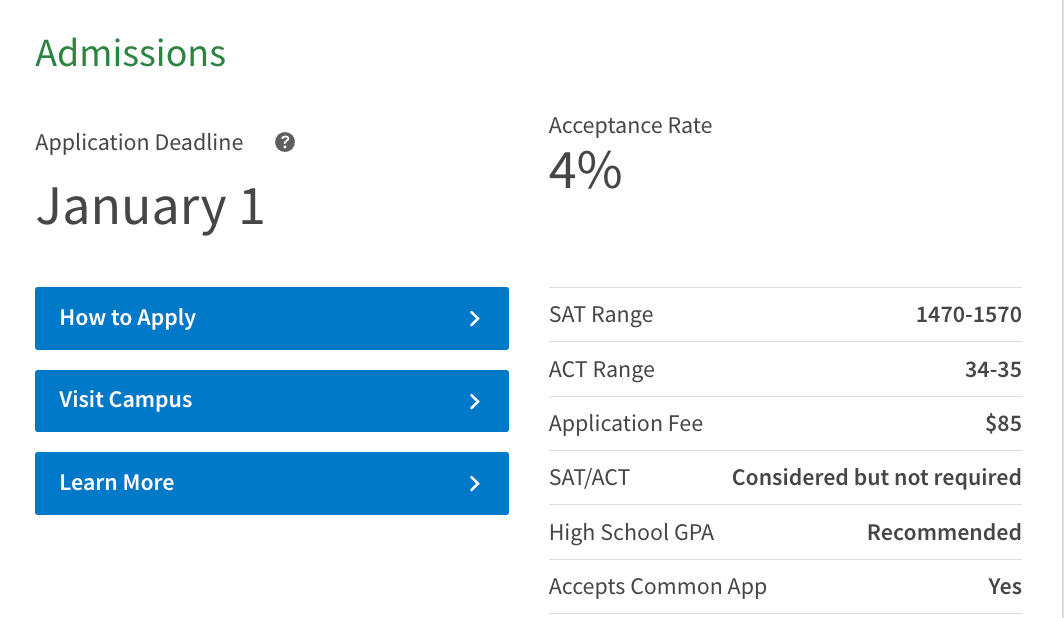Click the Considered but not required text
The width and height of the screenshot is (1064, 618).
877,478
